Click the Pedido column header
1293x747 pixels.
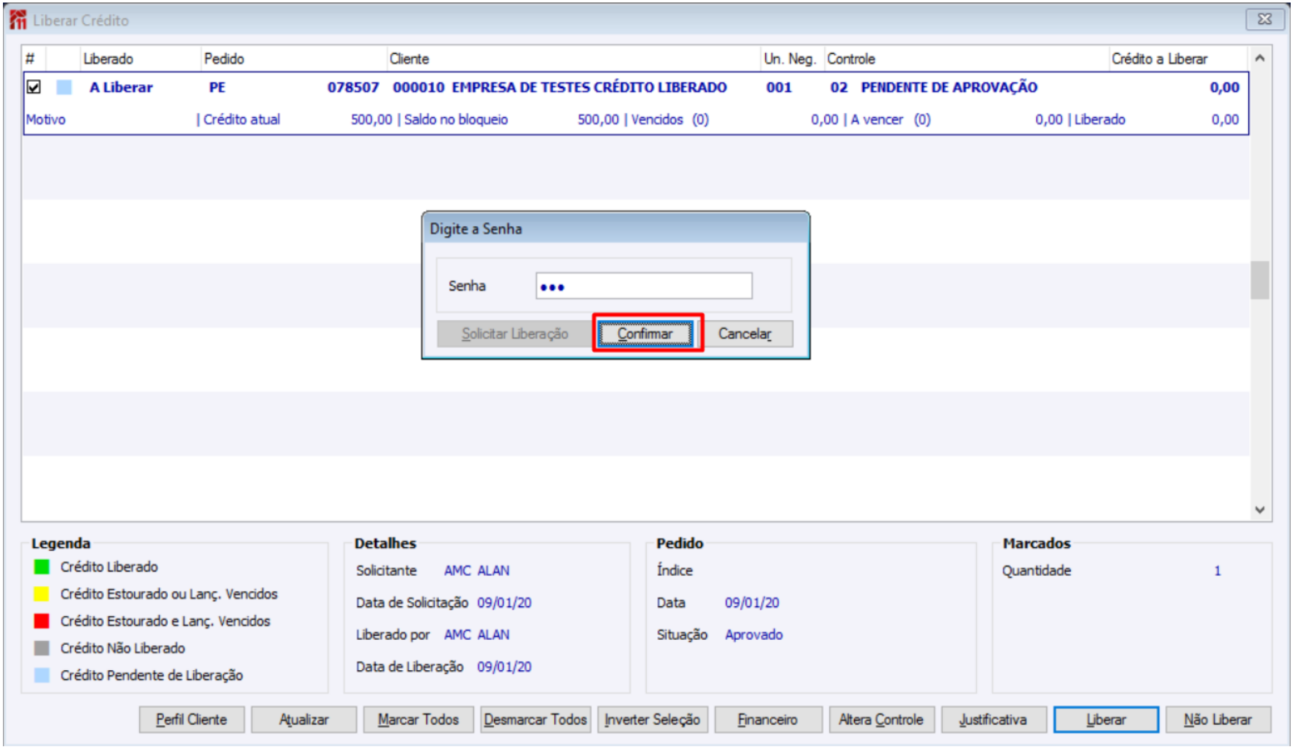224,59
